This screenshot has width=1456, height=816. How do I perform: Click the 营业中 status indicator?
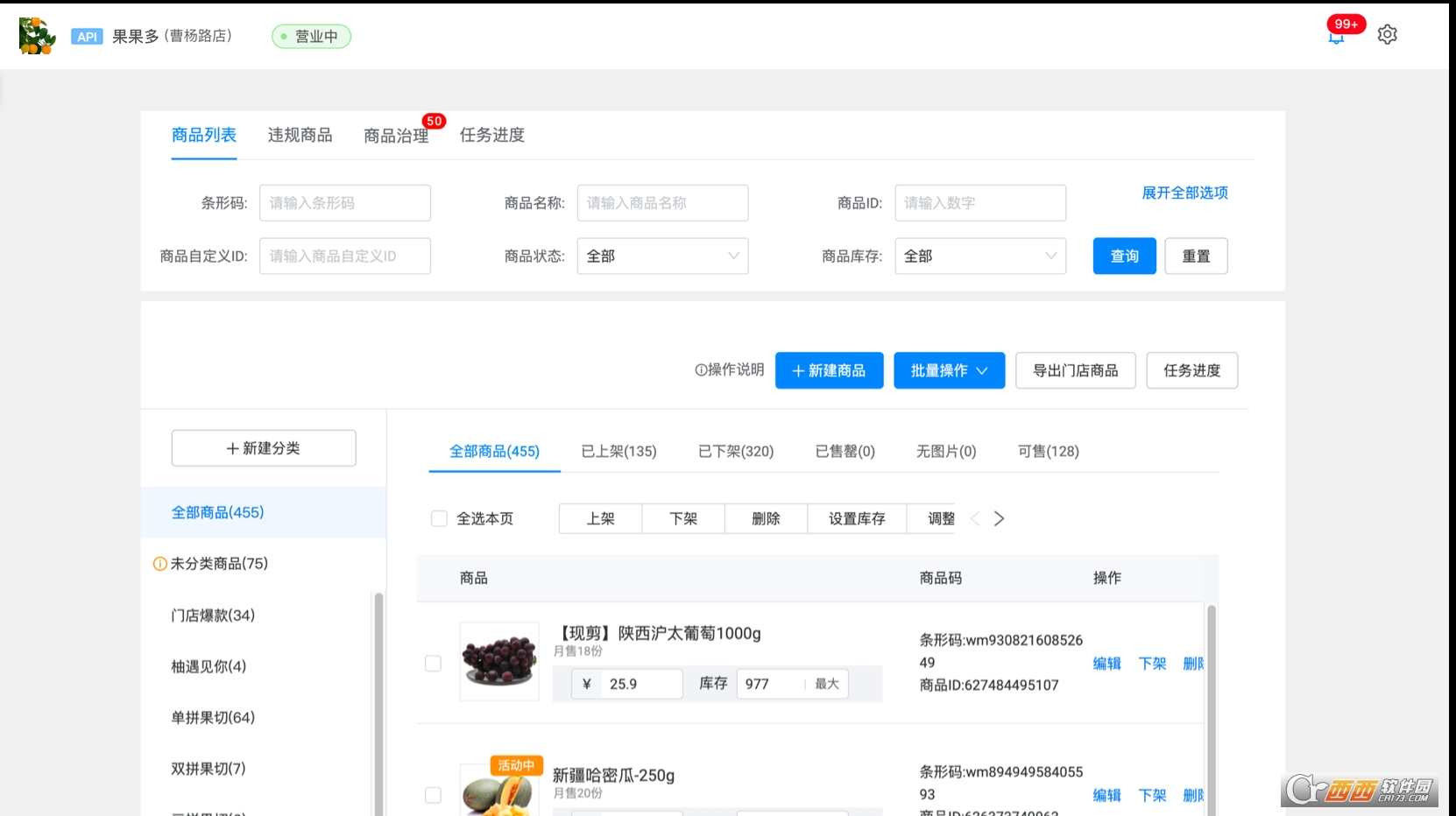coord(311,36)
